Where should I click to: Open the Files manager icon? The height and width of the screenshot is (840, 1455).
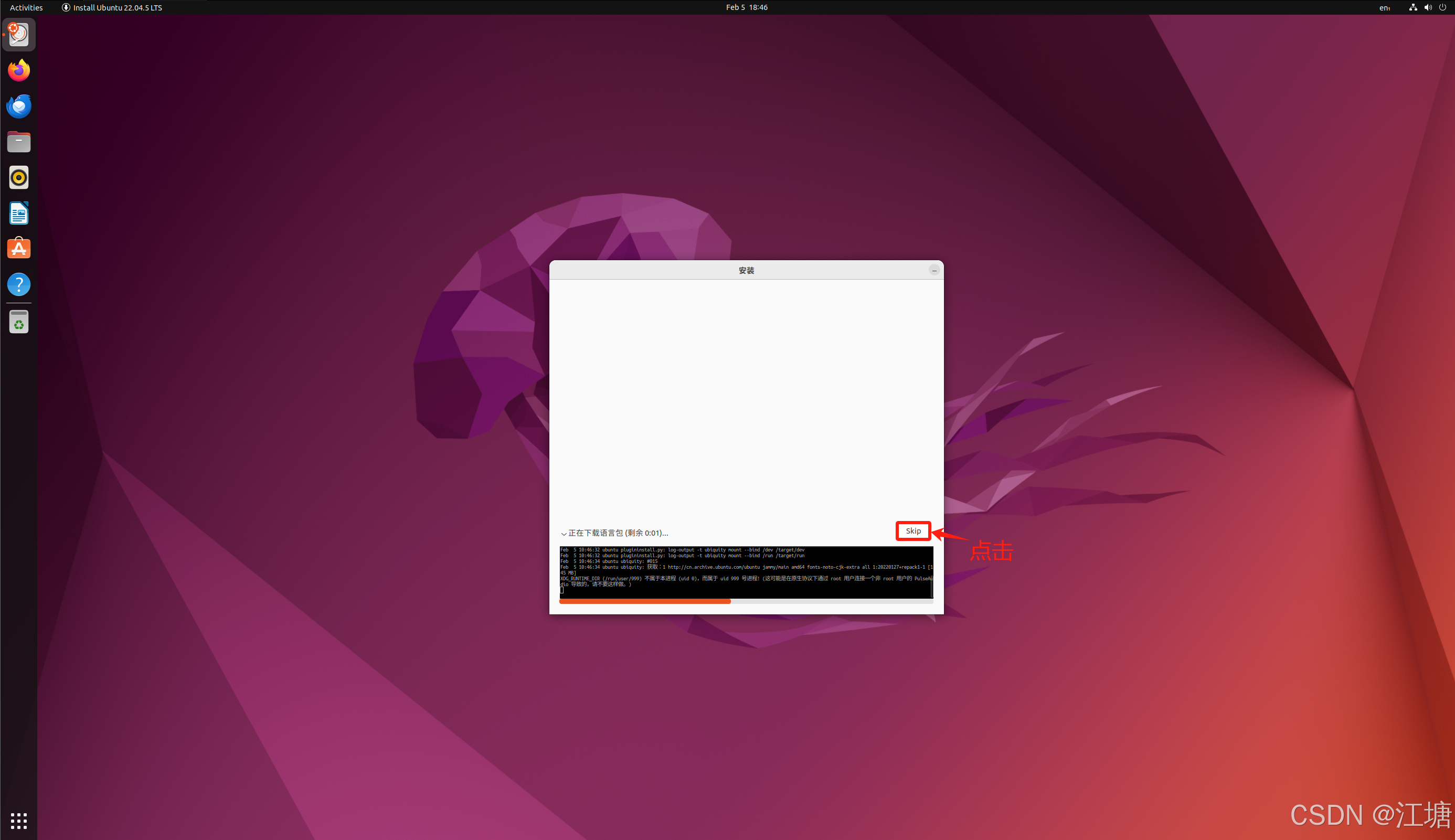(x=18, y=142)
